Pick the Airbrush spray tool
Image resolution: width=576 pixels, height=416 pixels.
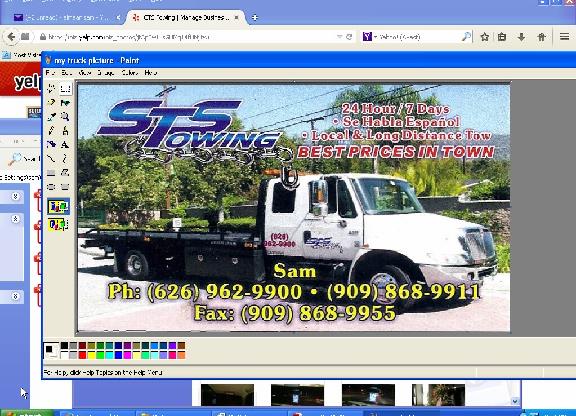tap(51, 144)
